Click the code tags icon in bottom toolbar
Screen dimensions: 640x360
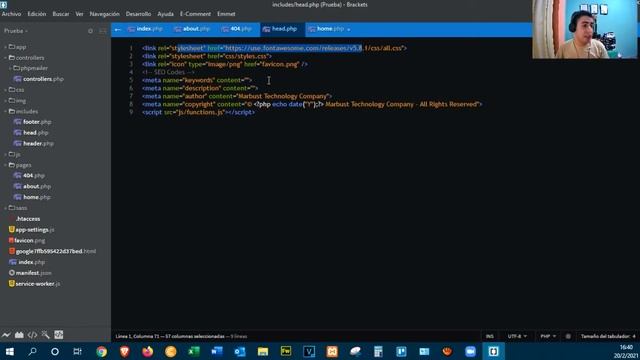point(32,335)
